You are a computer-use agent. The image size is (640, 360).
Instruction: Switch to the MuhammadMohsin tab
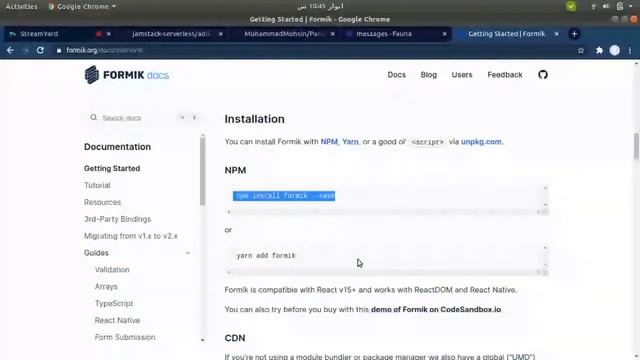click(284, 34)
